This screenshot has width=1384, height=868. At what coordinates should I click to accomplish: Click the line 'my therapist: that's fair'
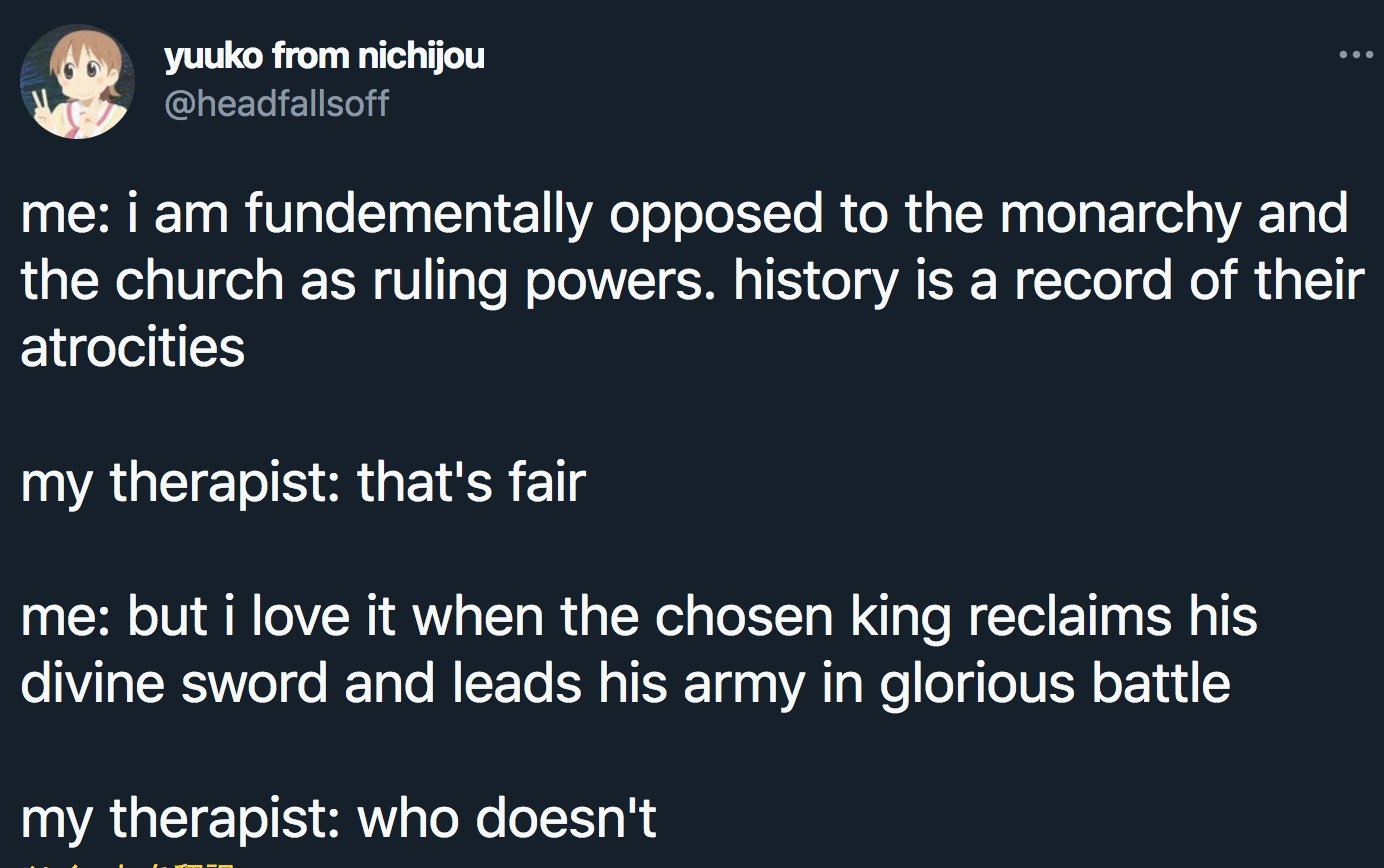(x=302, y=484)
